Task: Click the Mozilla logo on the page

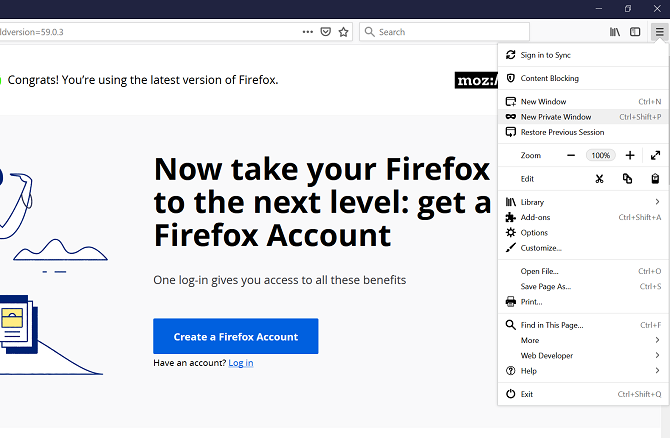Action: click(476, 80)
